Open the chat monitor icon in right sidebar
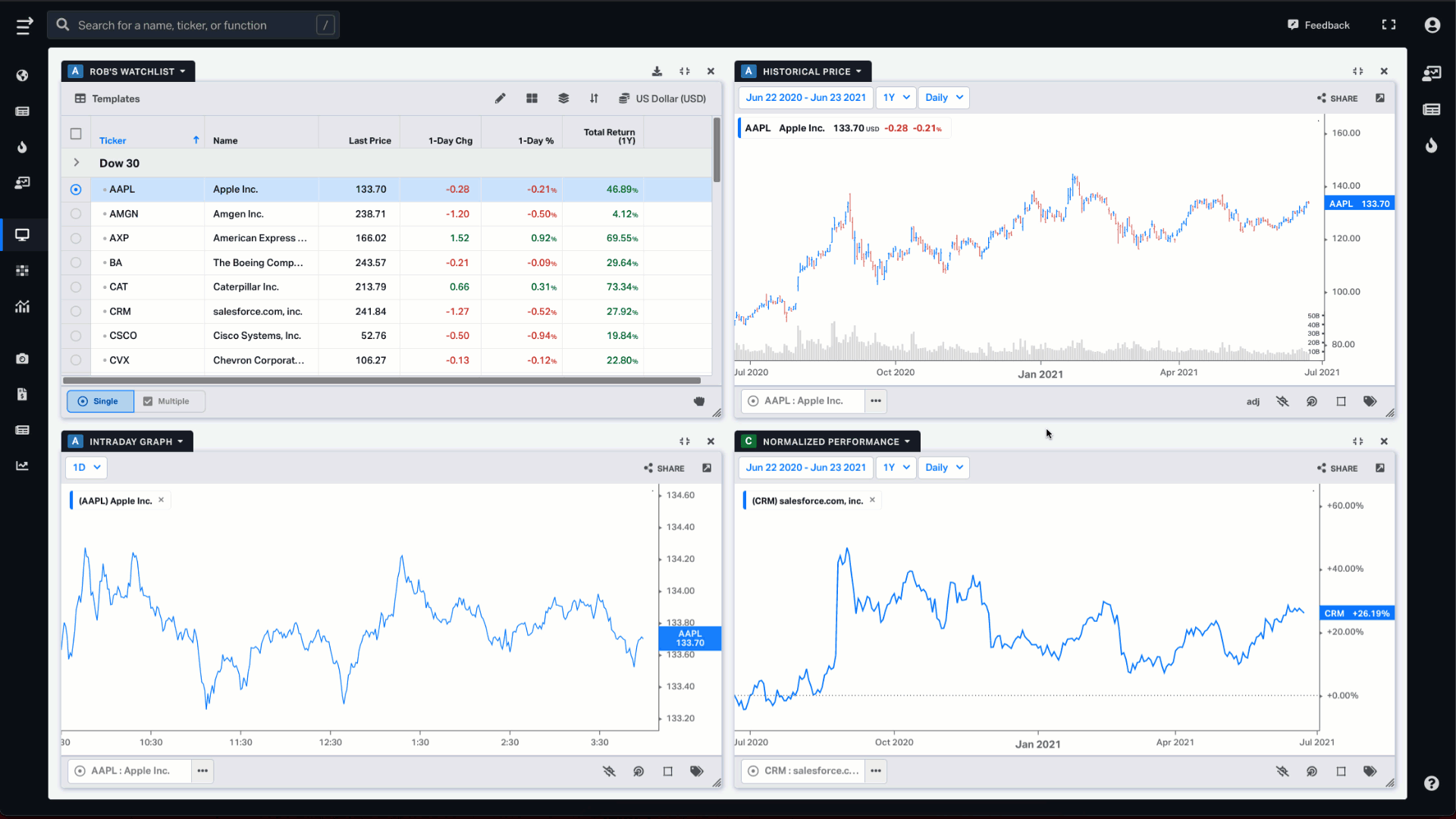This screenshot has width=1456, height=819. (x=1431, y=74)
